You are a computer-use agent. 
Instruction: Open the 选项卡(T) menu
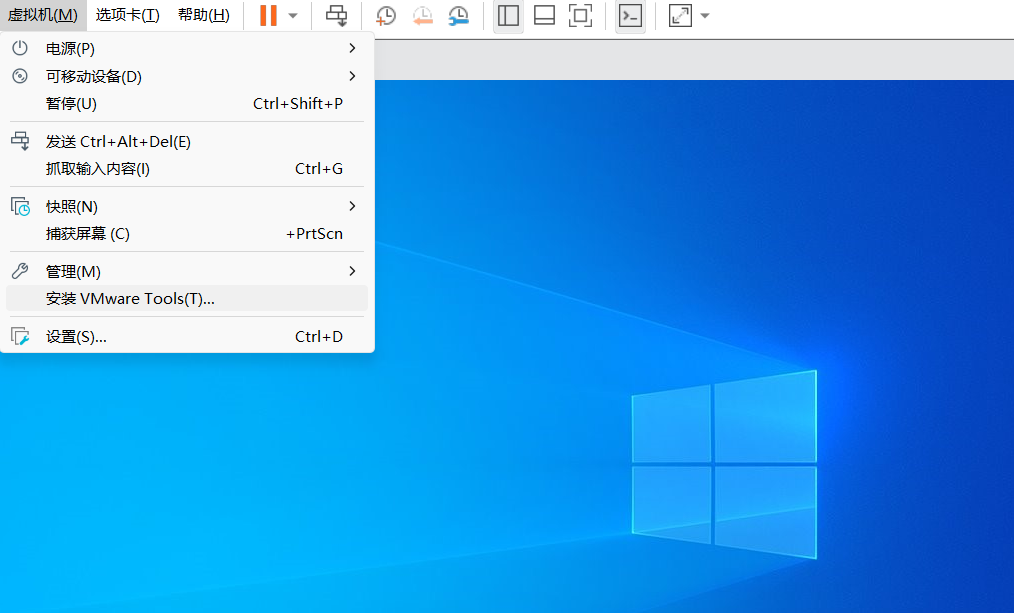pos(127,15)
